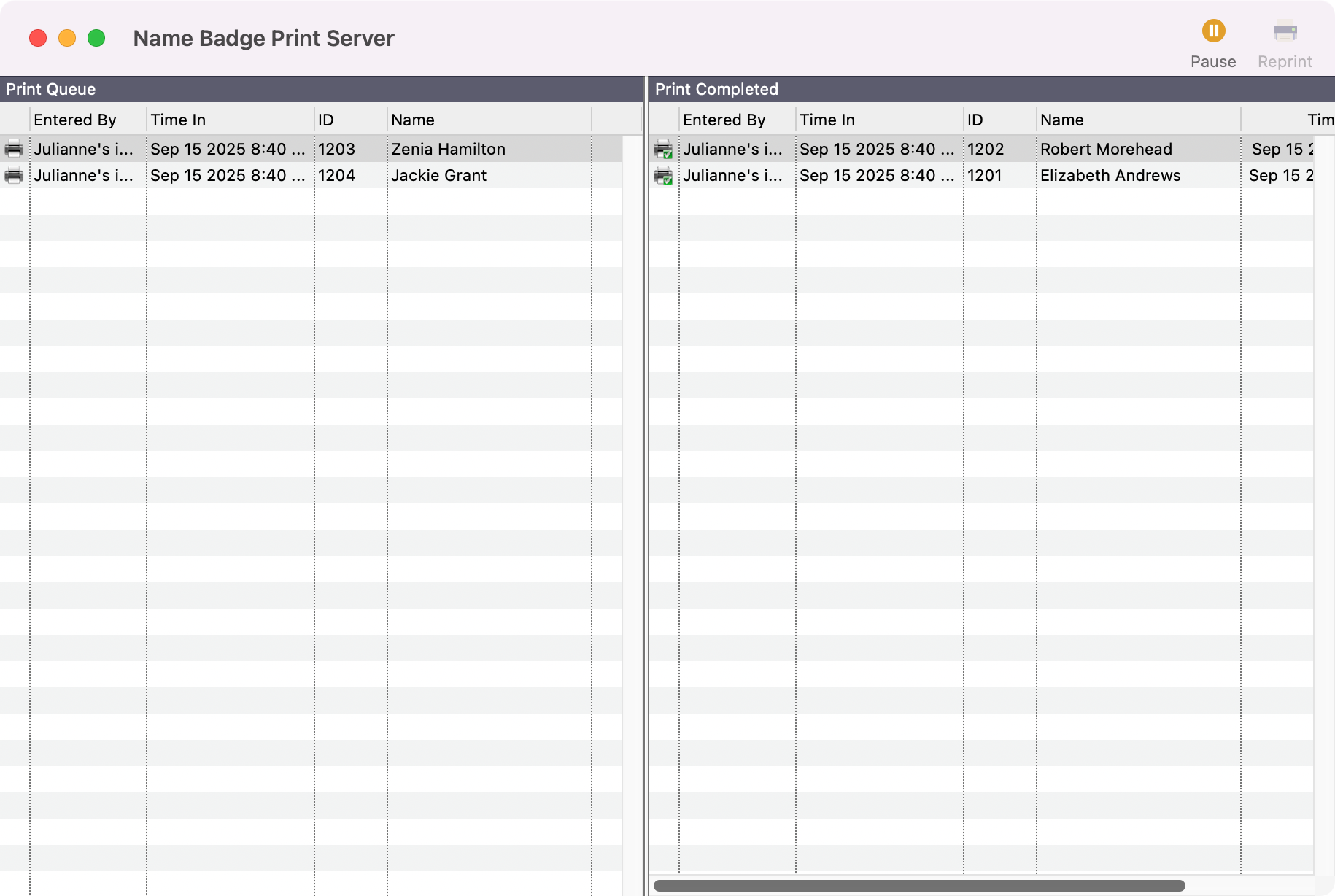Click the Print Queue panel title bar
The height and width of the screenshot is (896, 1335).
[x=50, y=88]
